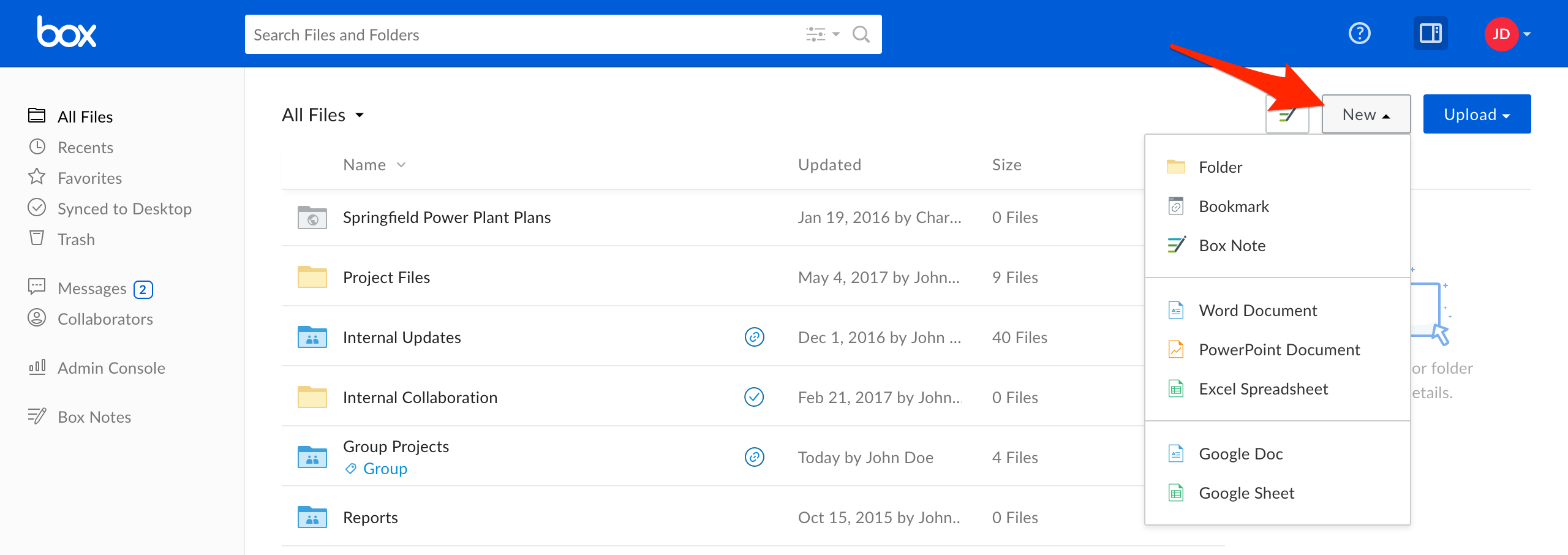The height and width of the screenshot is (555, 1568).
Task: Click the Internal Updates shared link icon
Action: [754, 337]
